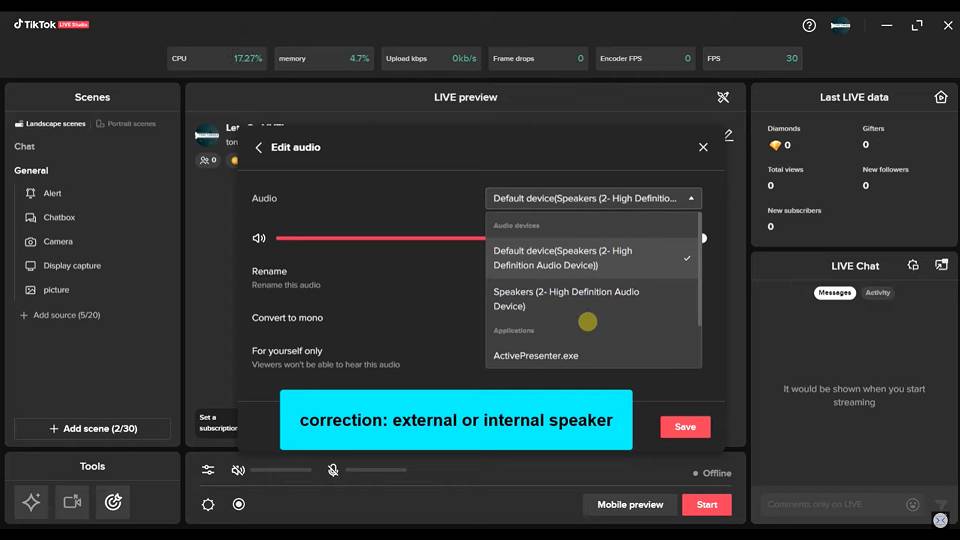
Task: Close the Edit audio dialog
Action: click(x=703, y=147)
